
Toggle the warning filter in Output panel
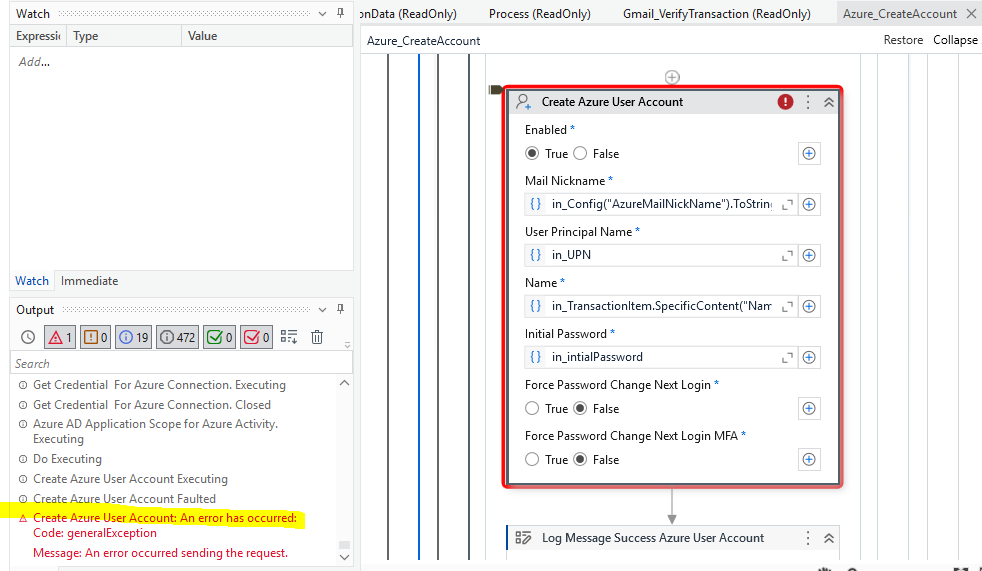pos(96,337)
